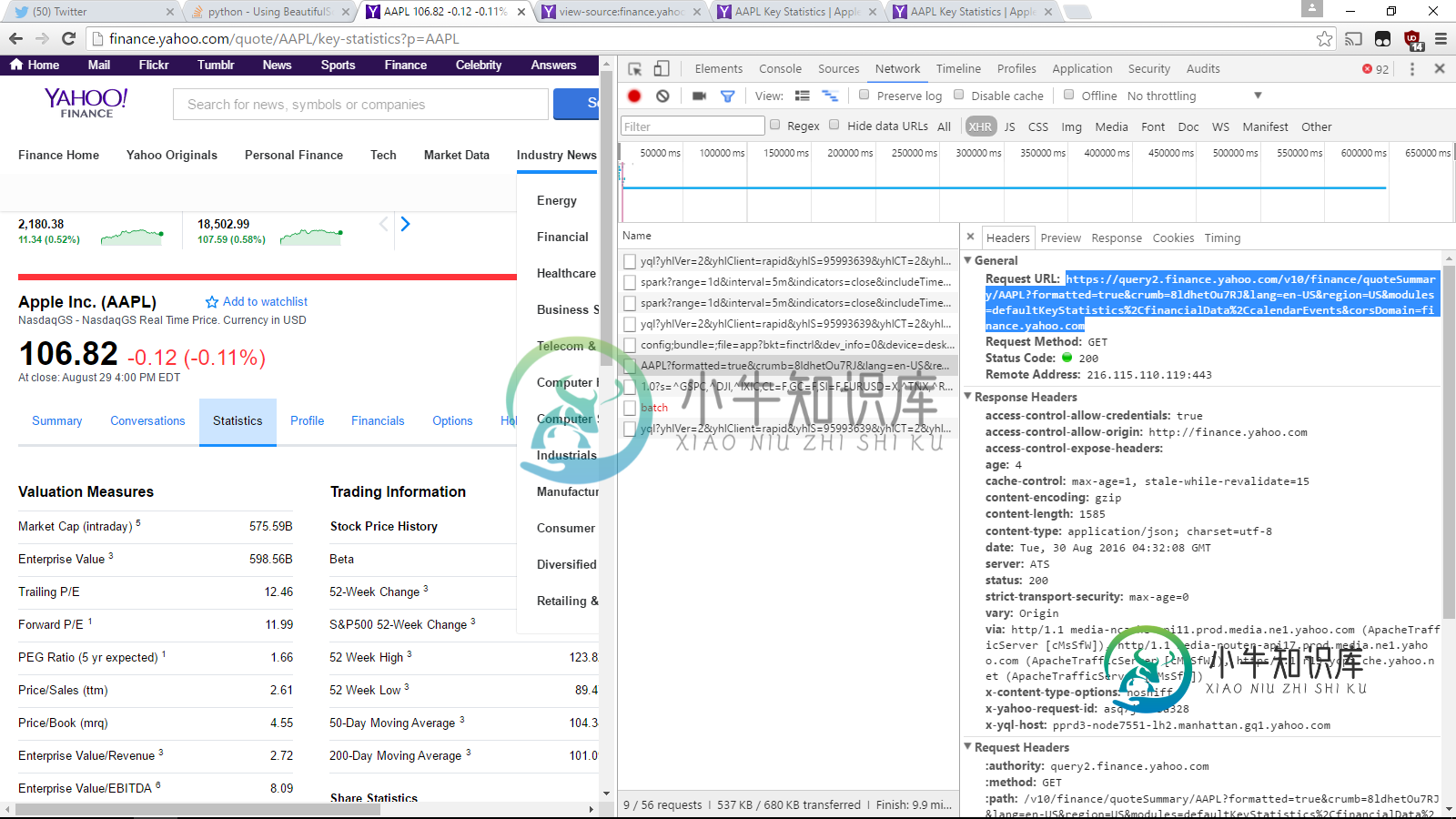Open the Profile link for AAPL
This screenshot has width=1456, height=819.
click(x=307, y=420)
